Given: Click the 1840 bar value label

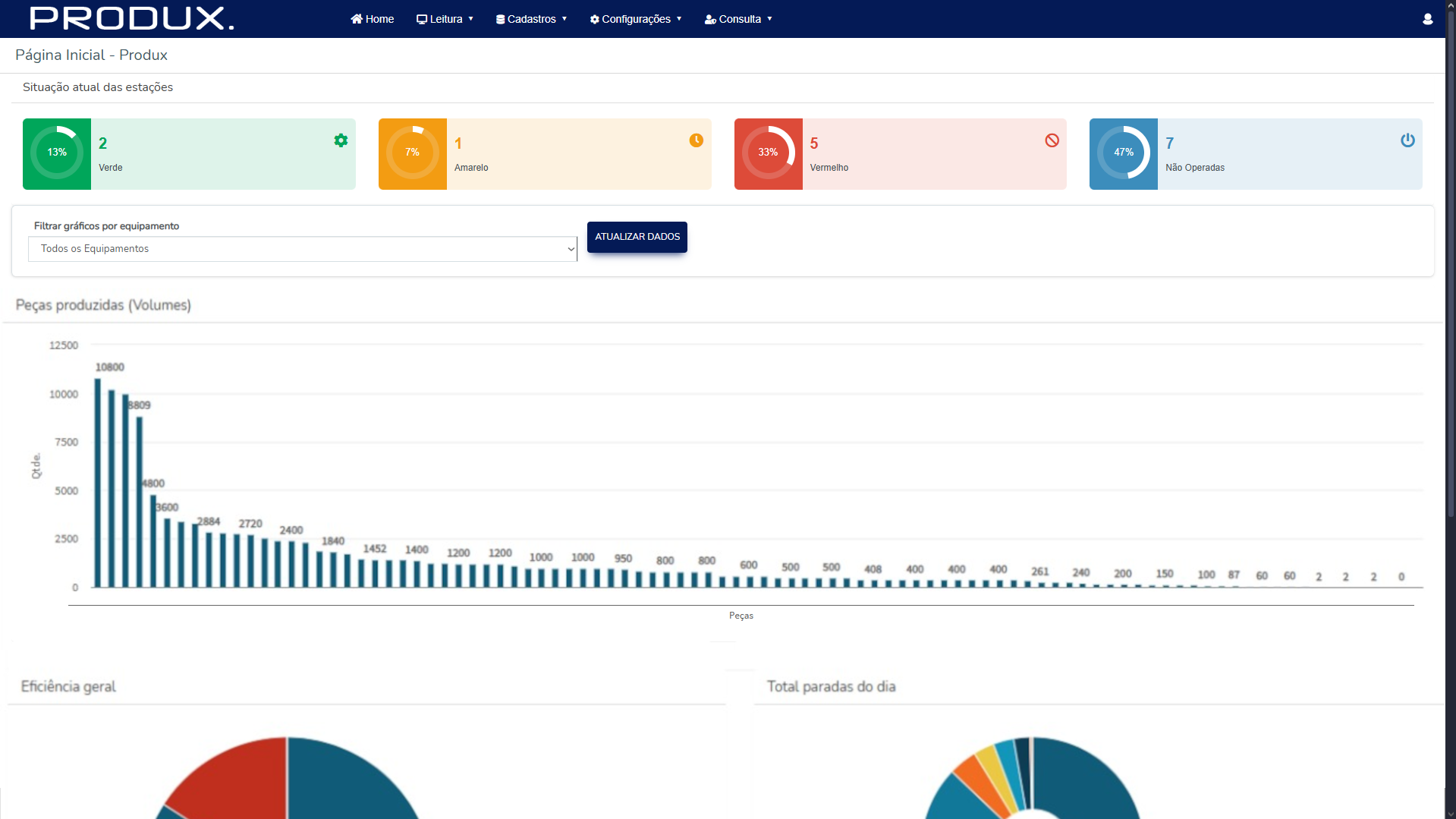Looking at the screenshot, I should 333,541.
